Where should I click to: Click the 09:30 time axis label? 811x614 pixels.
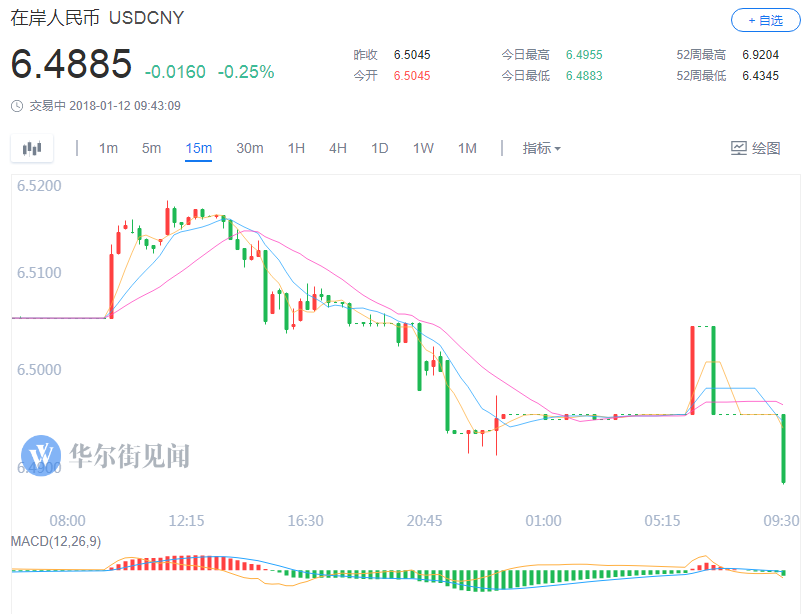(x=781, y=520)
